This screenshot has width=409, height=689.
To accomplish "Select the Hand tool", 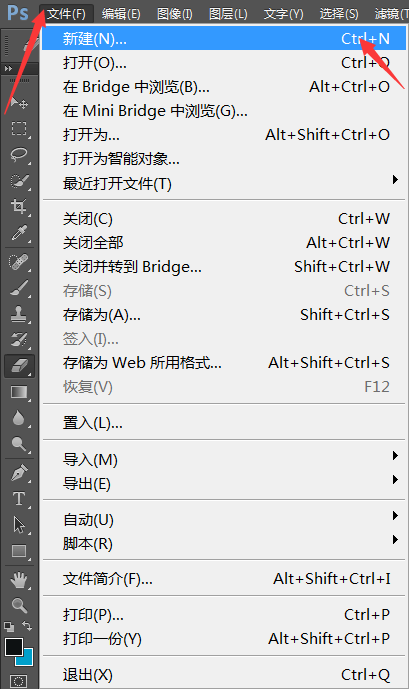I will [x=19, y=580].
